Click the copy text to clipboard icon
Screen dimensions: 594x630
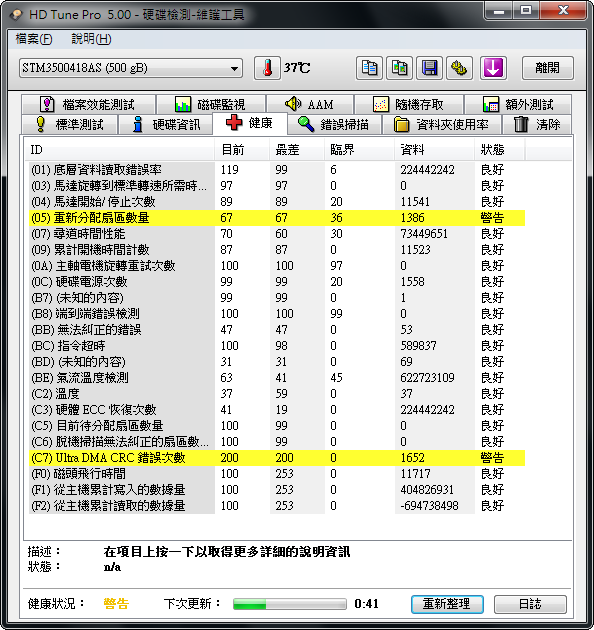[x=369, y=68]
